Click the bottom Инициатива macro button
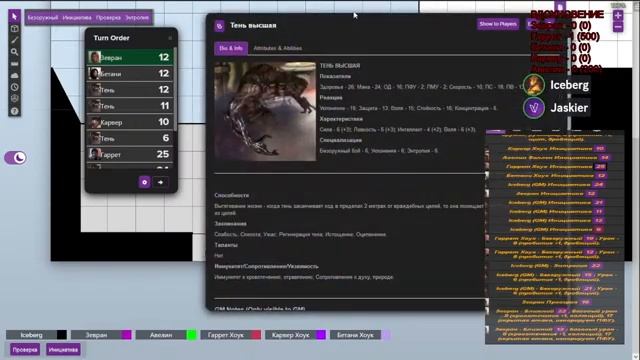This screenshot has height=360, width=640. coord(63,350)
